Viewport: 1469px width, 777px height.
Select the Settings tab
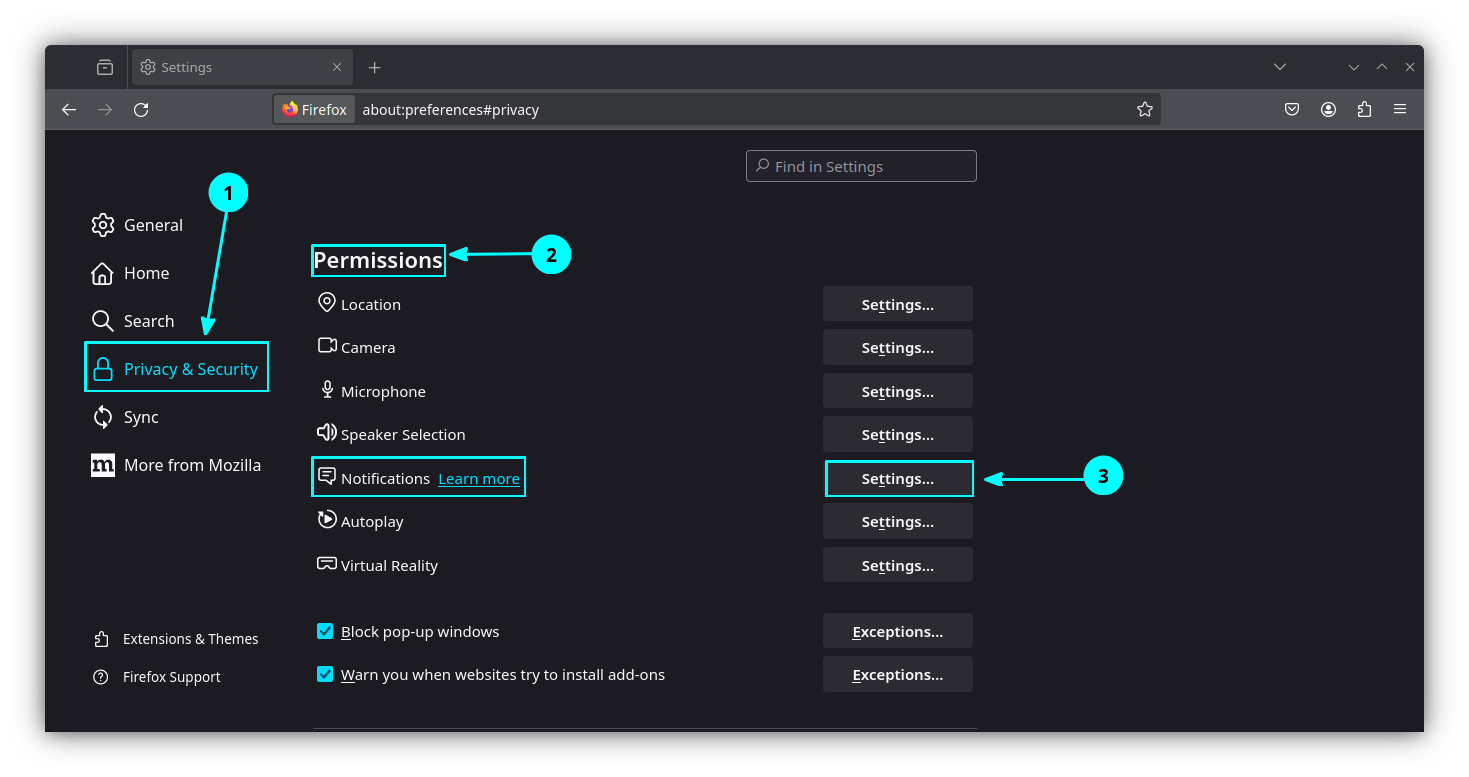(x=240, y=67)
